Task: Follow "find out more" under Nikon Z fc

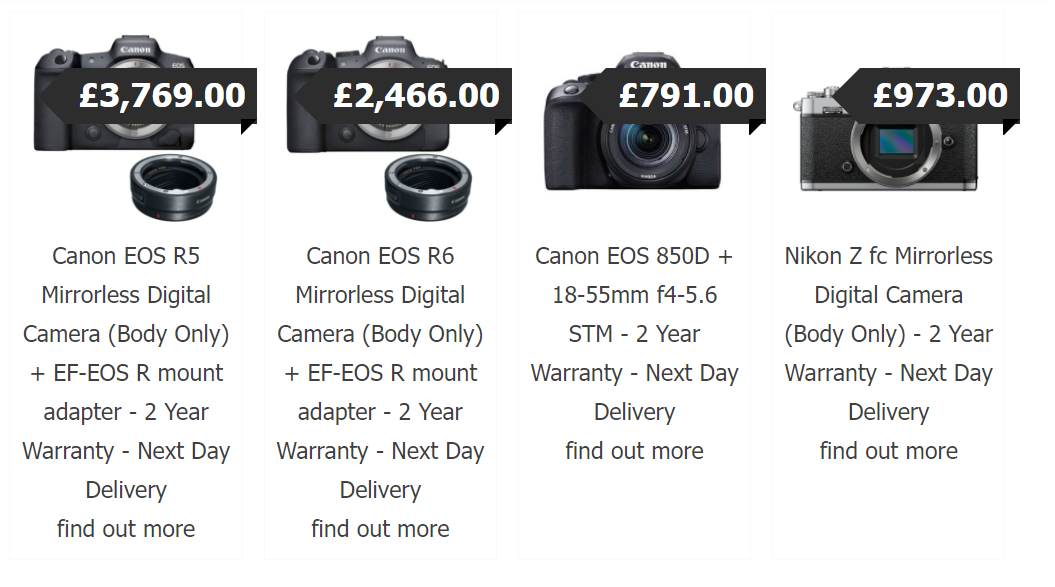Action: 888,451
